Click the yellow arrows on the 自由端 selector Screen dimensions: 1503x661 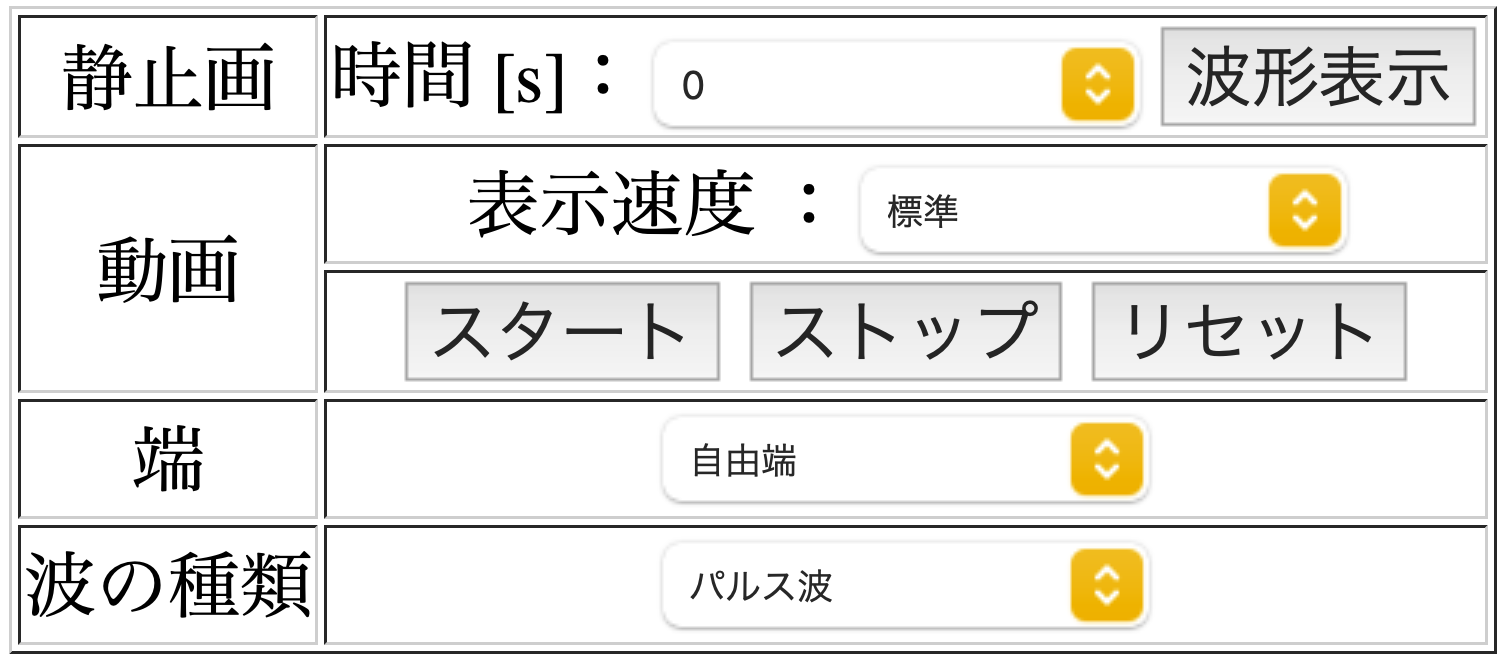coord(1106,460)
